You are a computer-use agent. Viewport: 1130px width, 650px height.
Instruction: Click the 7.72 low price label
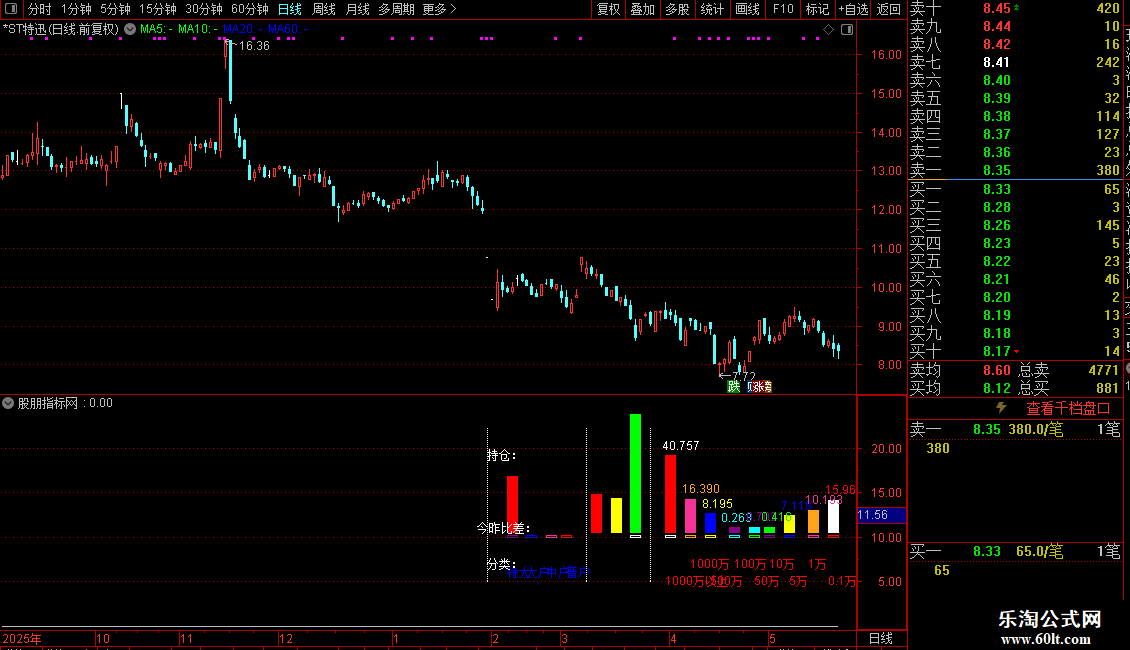coord(744,375)
